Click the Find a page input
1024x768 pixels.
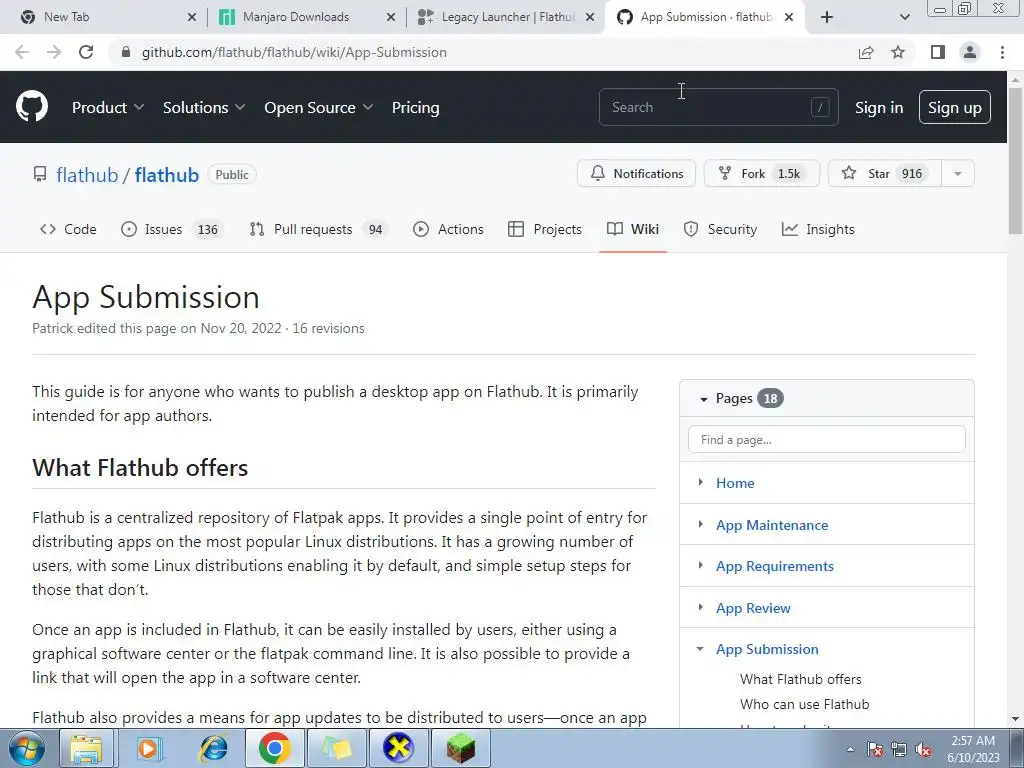click(827, 440)
